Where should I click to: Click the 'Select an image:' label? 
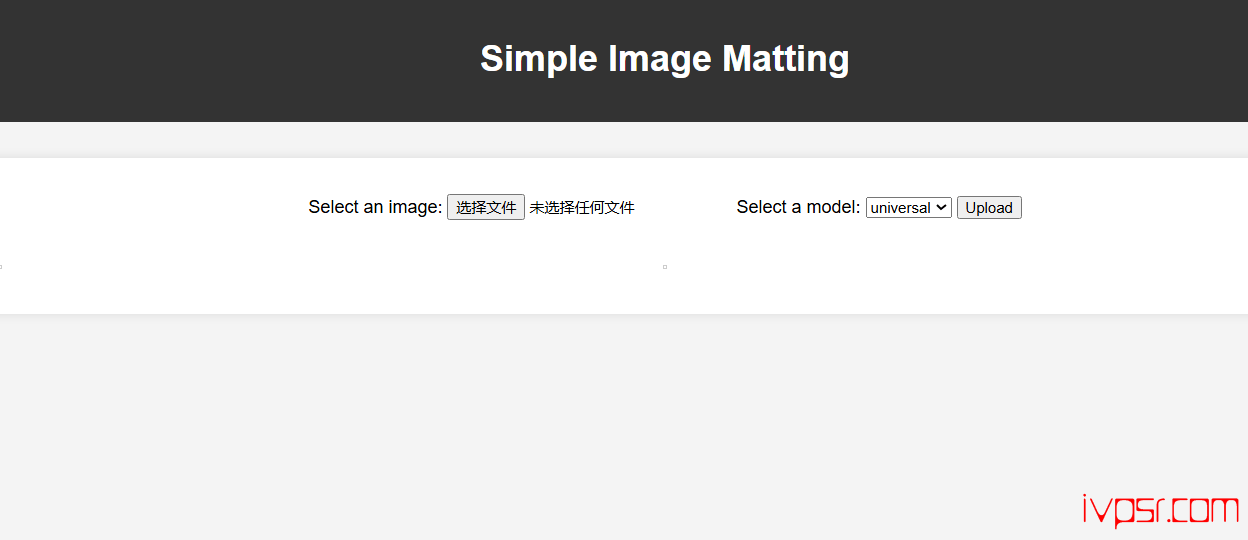(x=375, y=207)
